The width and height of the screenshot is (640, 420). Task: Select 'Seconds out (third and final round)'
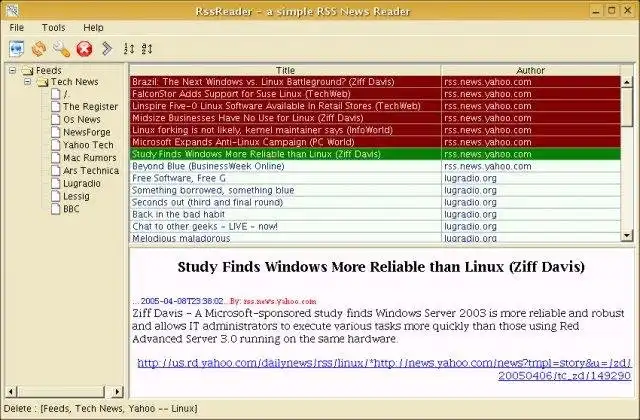point(375,202)
